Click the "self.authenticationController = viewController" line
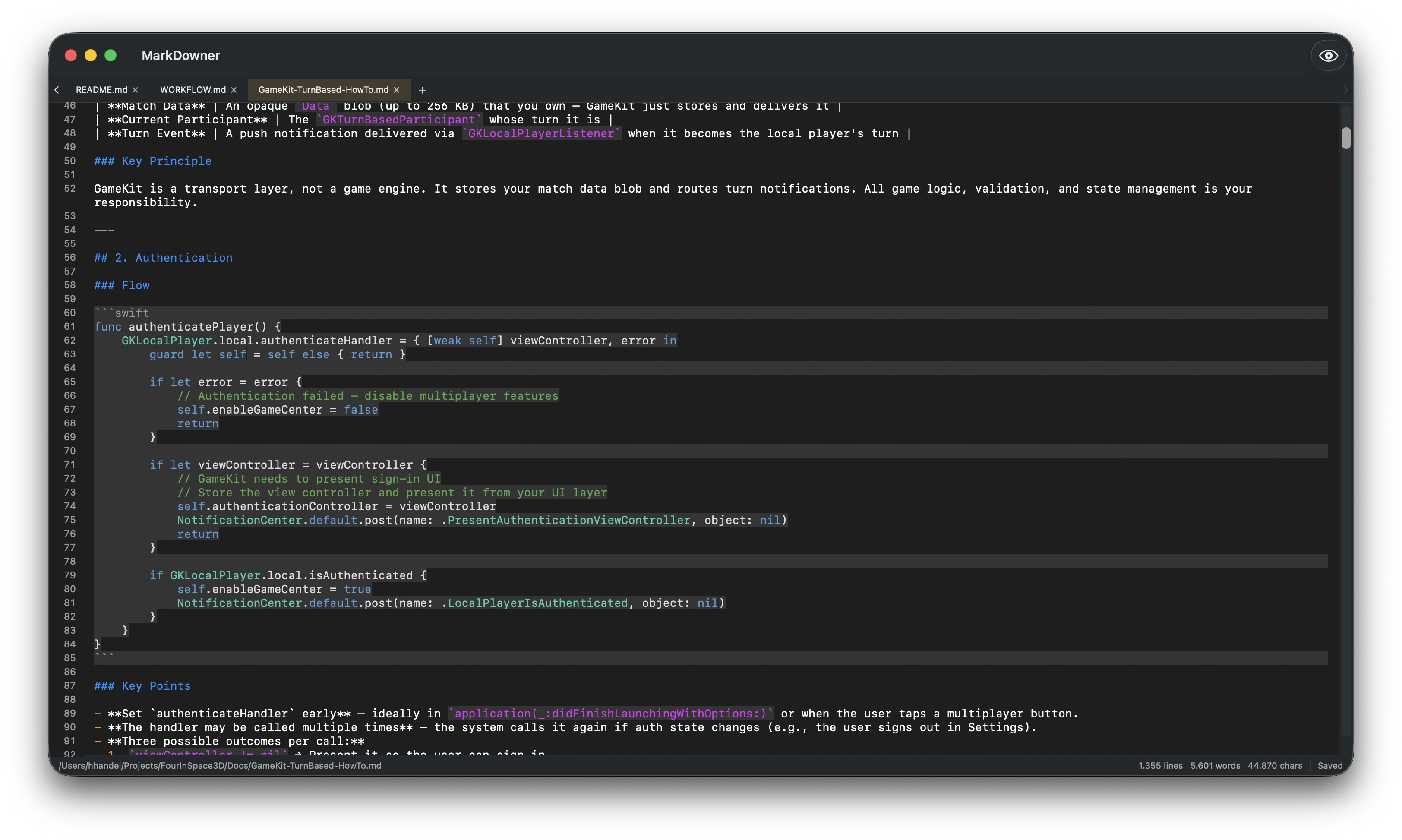Viewport: 1402px width, 840px height. 336,506
